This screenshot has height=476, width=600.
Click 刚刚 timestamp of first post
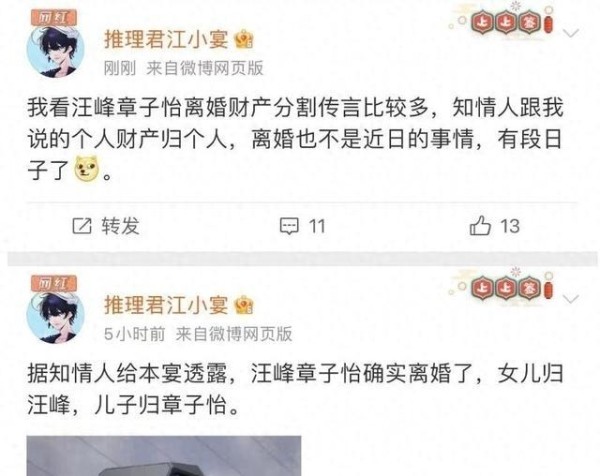[x=120, y=68]
